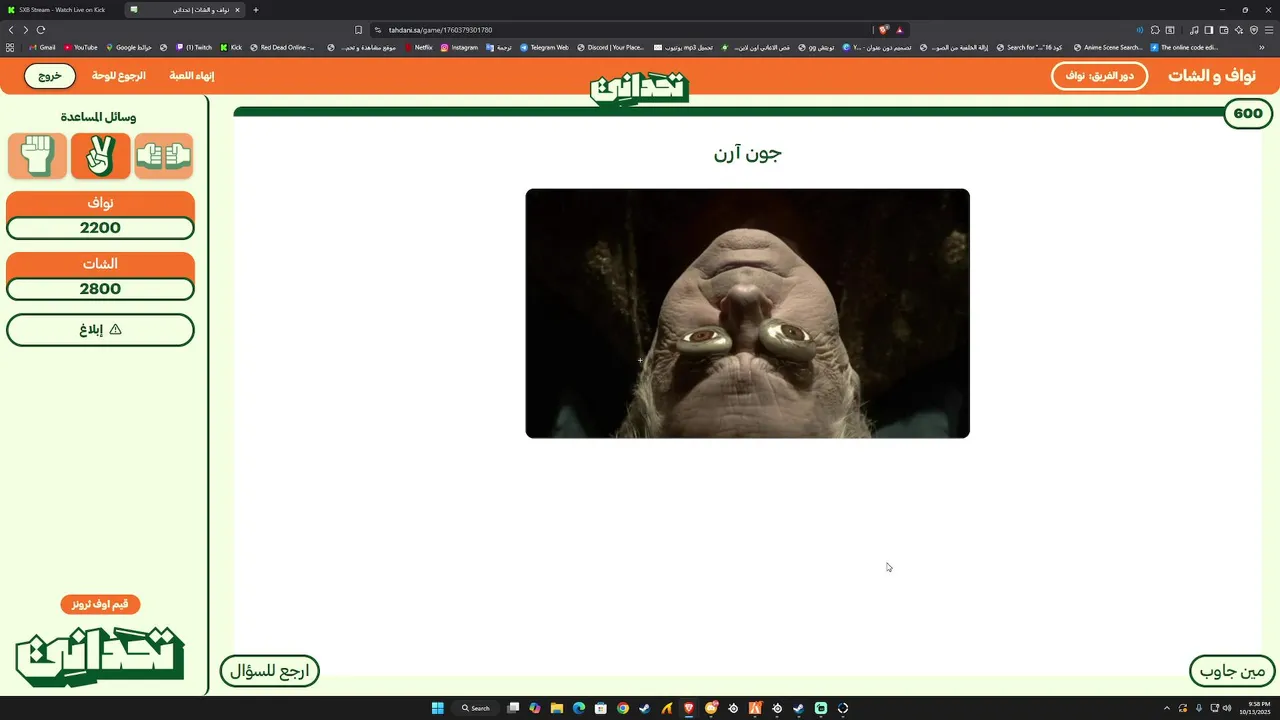Image resolution: width=1280 pixels, height=720 pixels.
Task: Click the microphone icon in system tray
Action: coord(1199,708)
